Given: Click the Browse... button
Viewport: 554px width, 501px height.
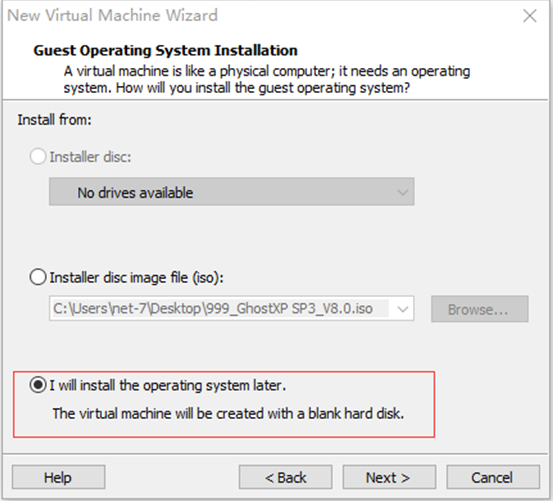Looking at the screenshot, I should pos(479,309).
